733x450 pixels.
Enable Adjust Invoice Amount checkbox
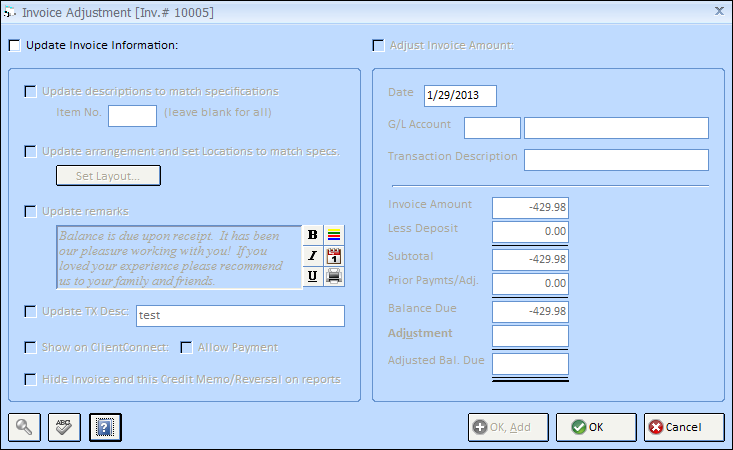[378, 46]
